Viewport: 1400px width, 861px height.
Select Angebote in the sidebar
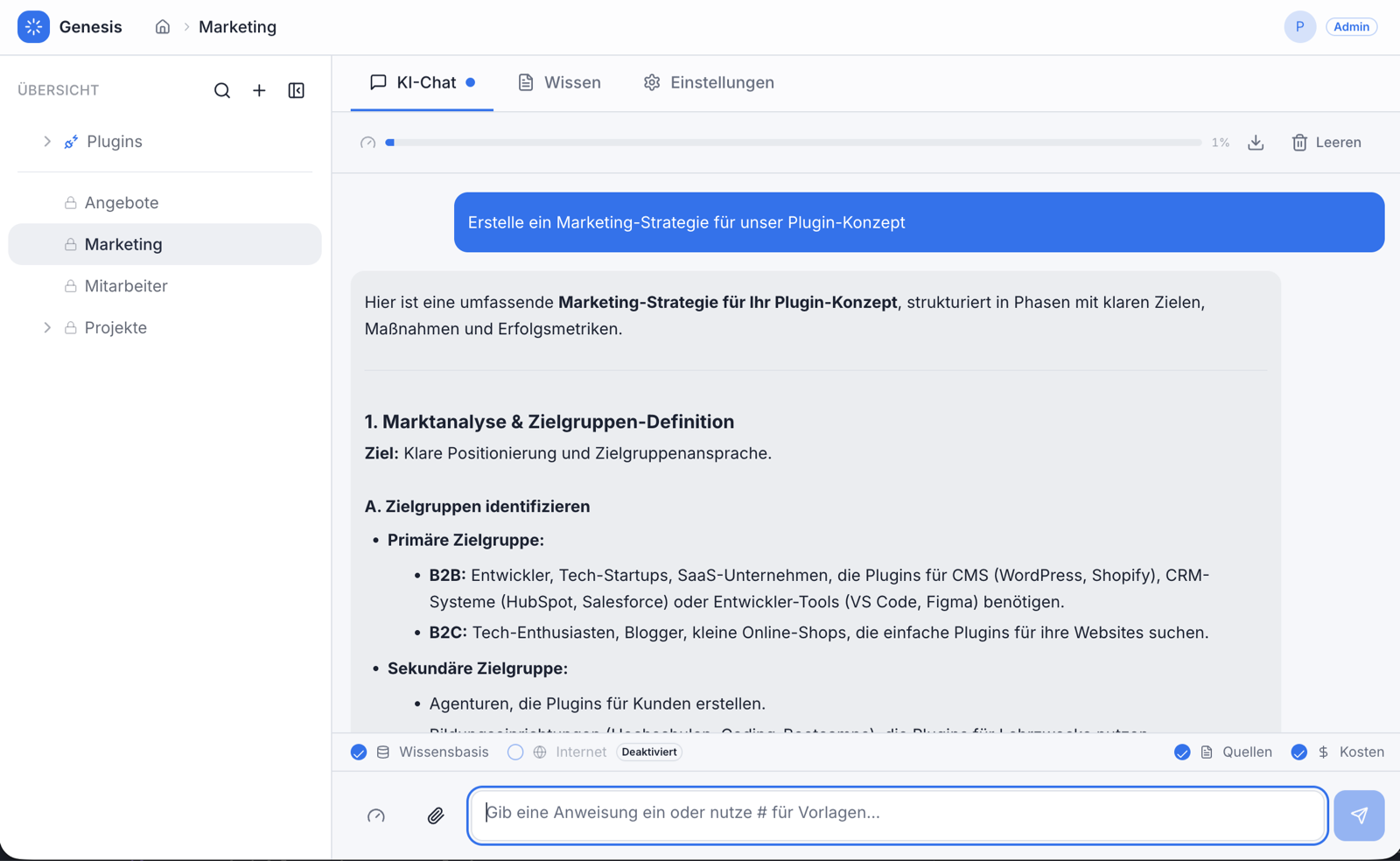point(164,203)
